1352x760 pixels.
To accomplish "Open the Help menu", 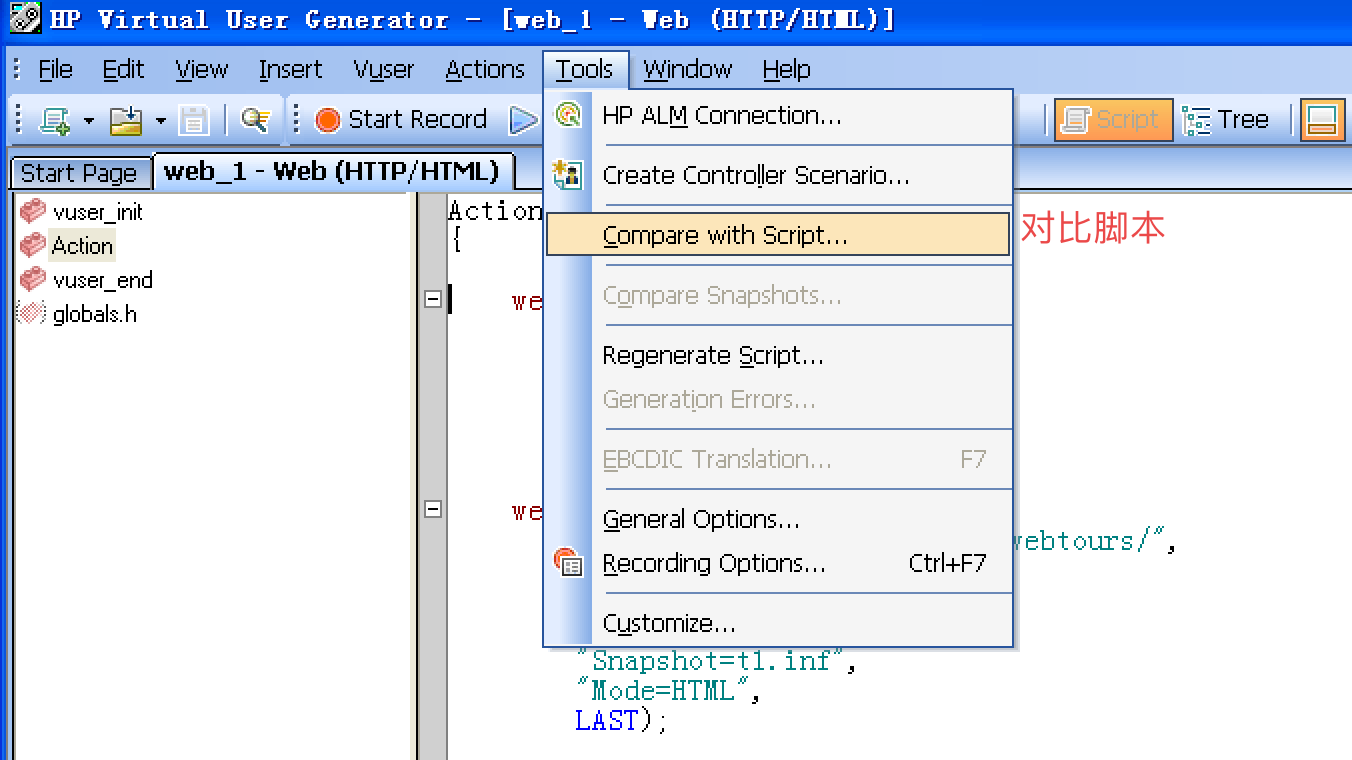I will 786,70.
